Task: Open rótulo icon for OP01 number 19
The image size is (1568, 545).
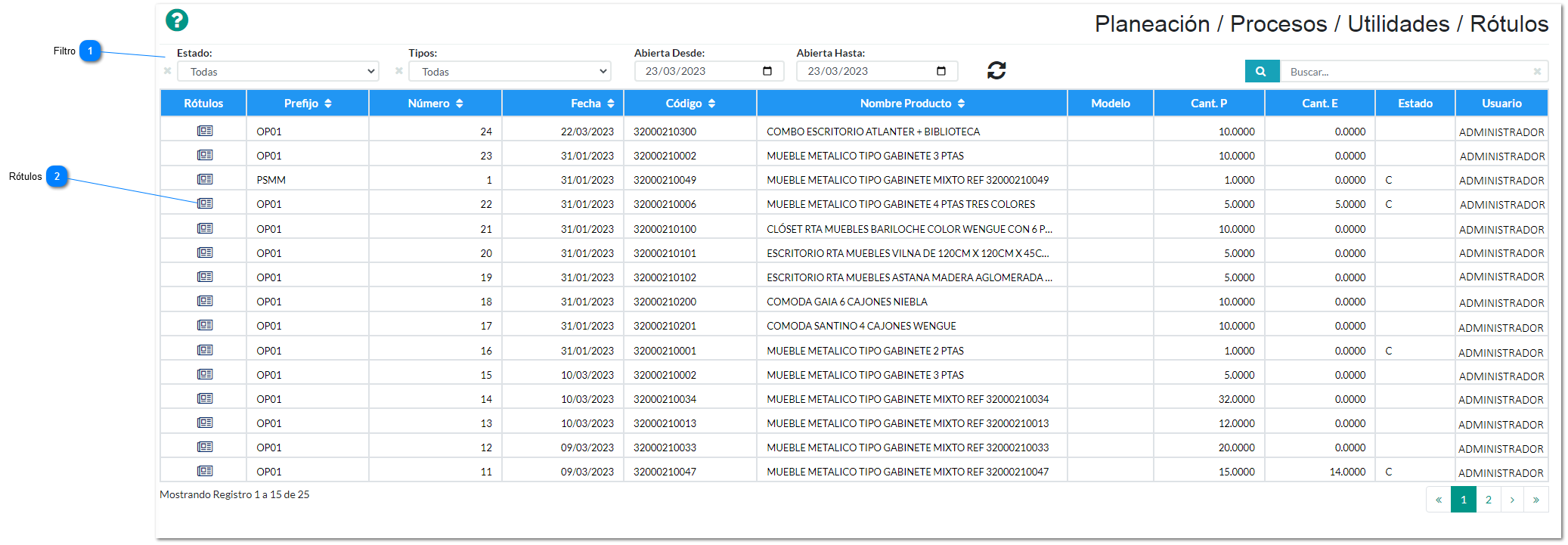Action: point(205,277)
